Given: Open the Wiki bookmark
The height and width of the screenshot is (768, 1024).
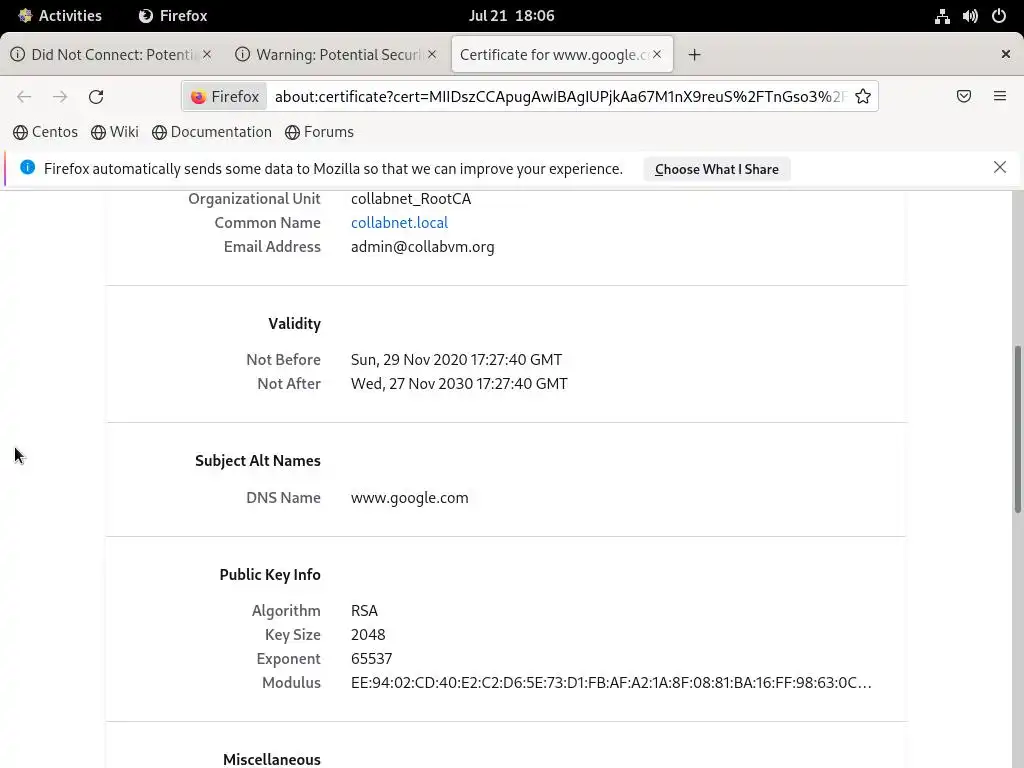Looking at the screenshot, I should [115, 132].
